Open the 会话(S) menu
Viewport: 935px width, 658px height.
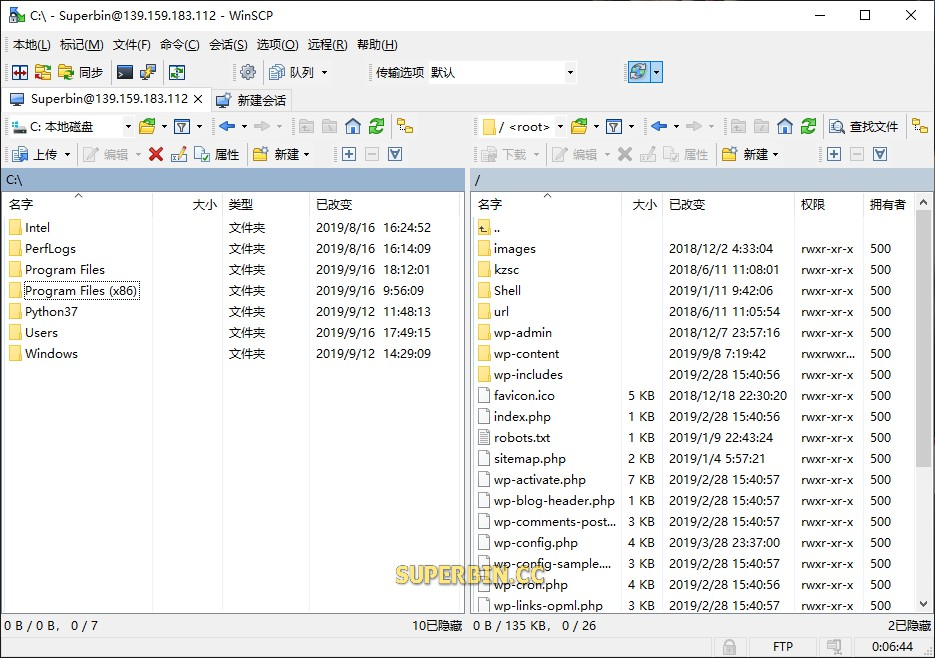(228, 45)
